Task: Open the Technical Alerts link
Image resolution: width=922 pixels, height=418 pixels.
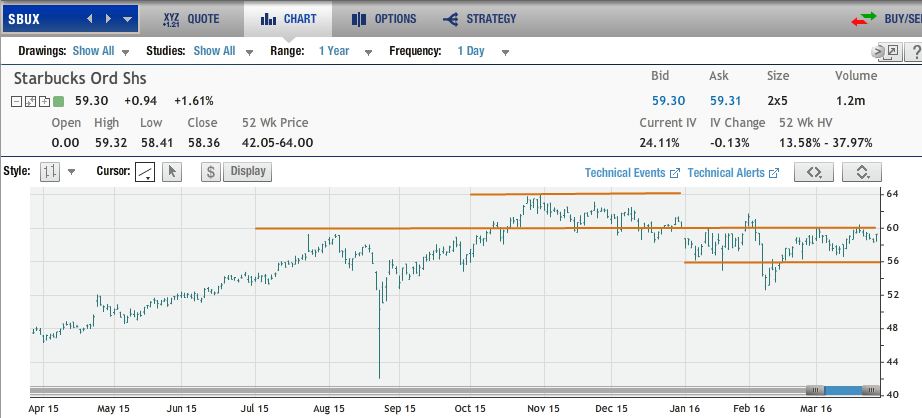Action: point(733,173)
